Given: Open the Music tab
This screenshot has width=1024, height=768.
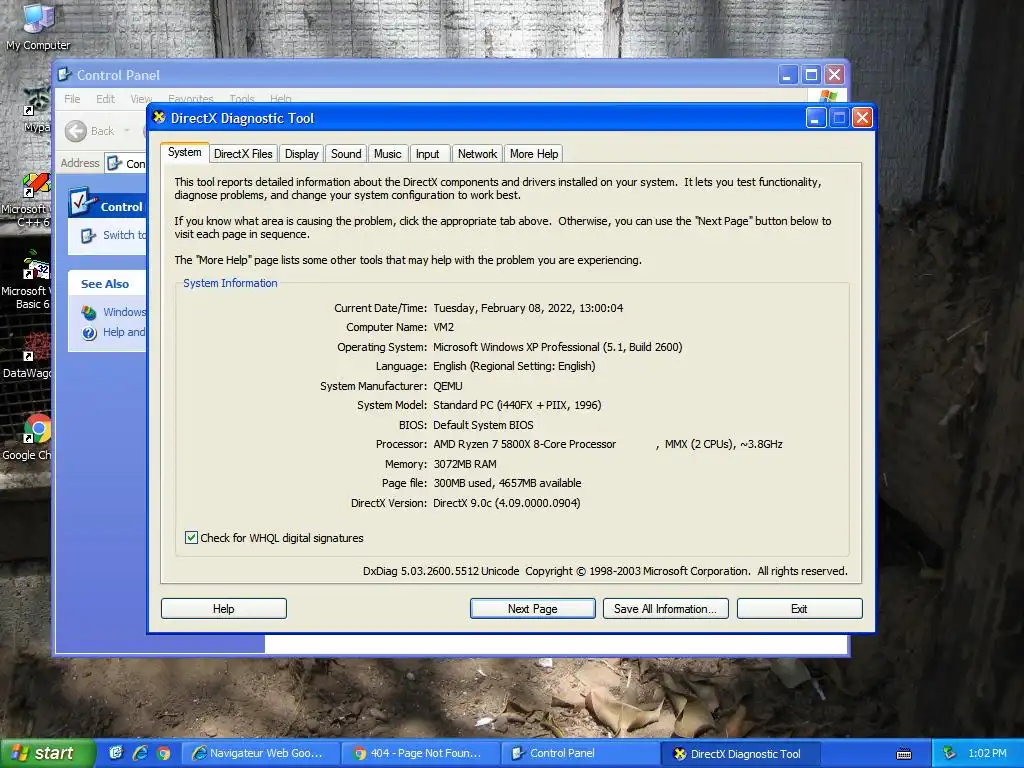Looking at the screenshot, I should (387, 154).
